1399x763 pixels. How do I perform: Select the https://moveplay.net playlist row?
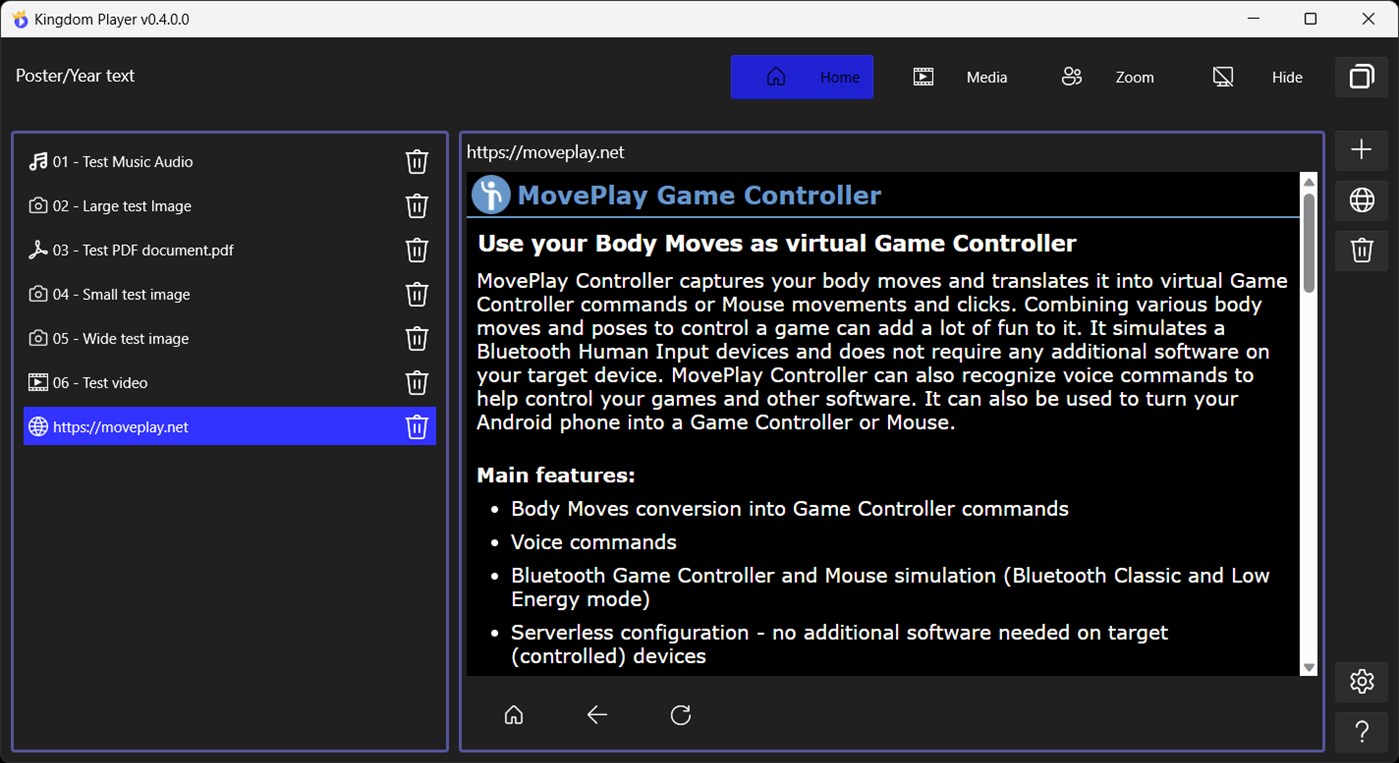tap(230, 427)
